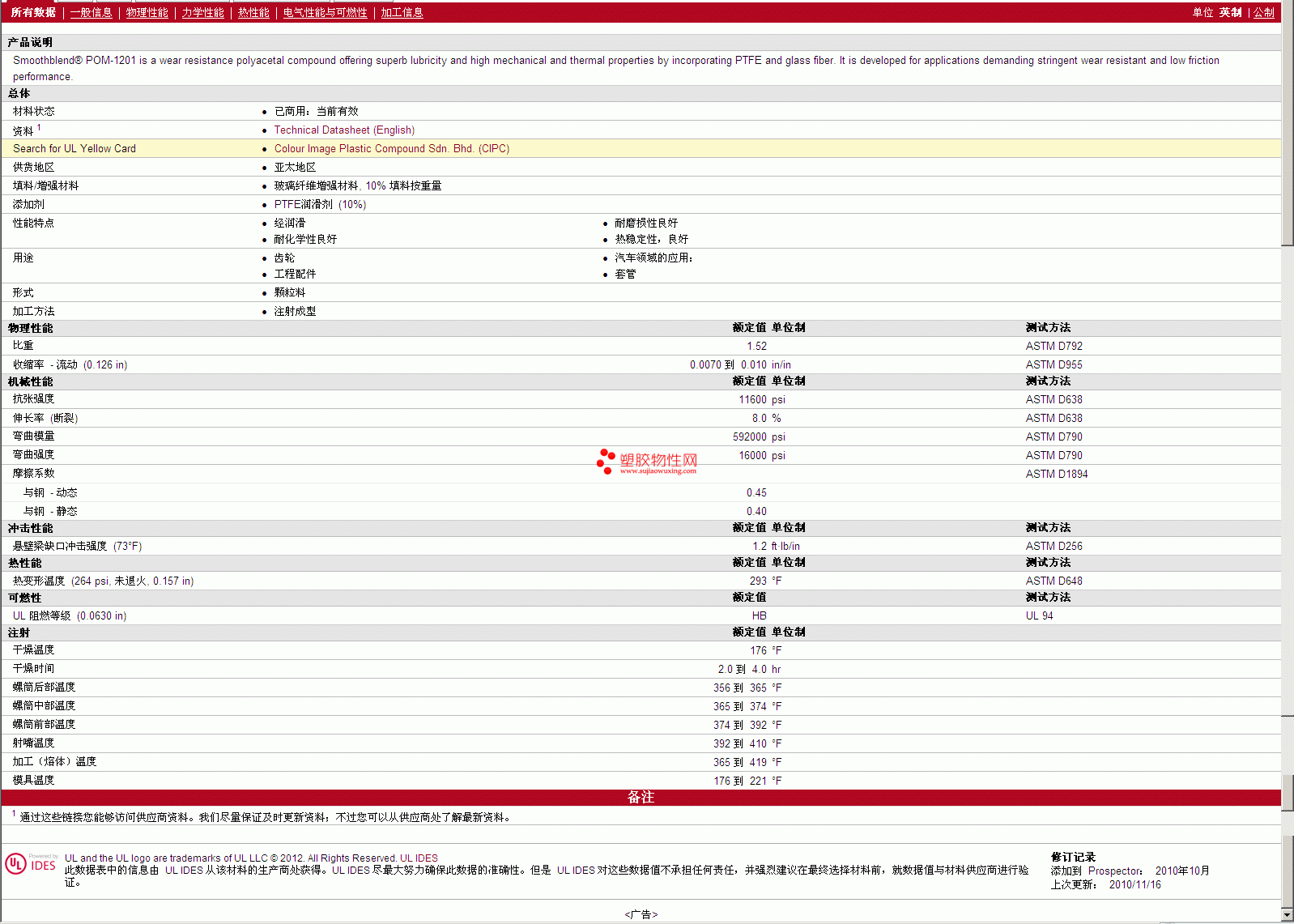Open the 所有数据 tab
The height and width of the screenshot is (924, 1294).
(33, 13)
